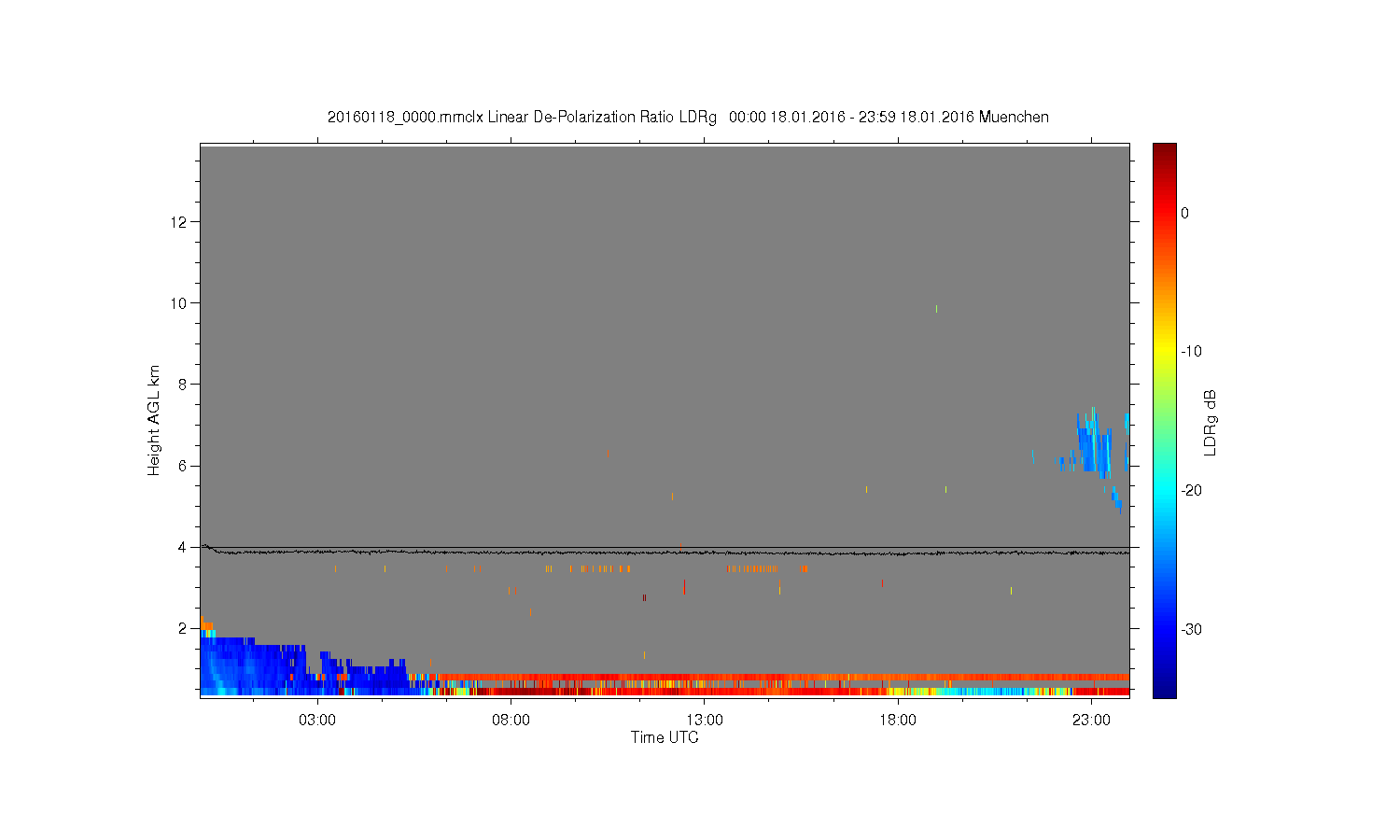
Task: Click the height axis tick label 6
Action: tap(184, 466)
